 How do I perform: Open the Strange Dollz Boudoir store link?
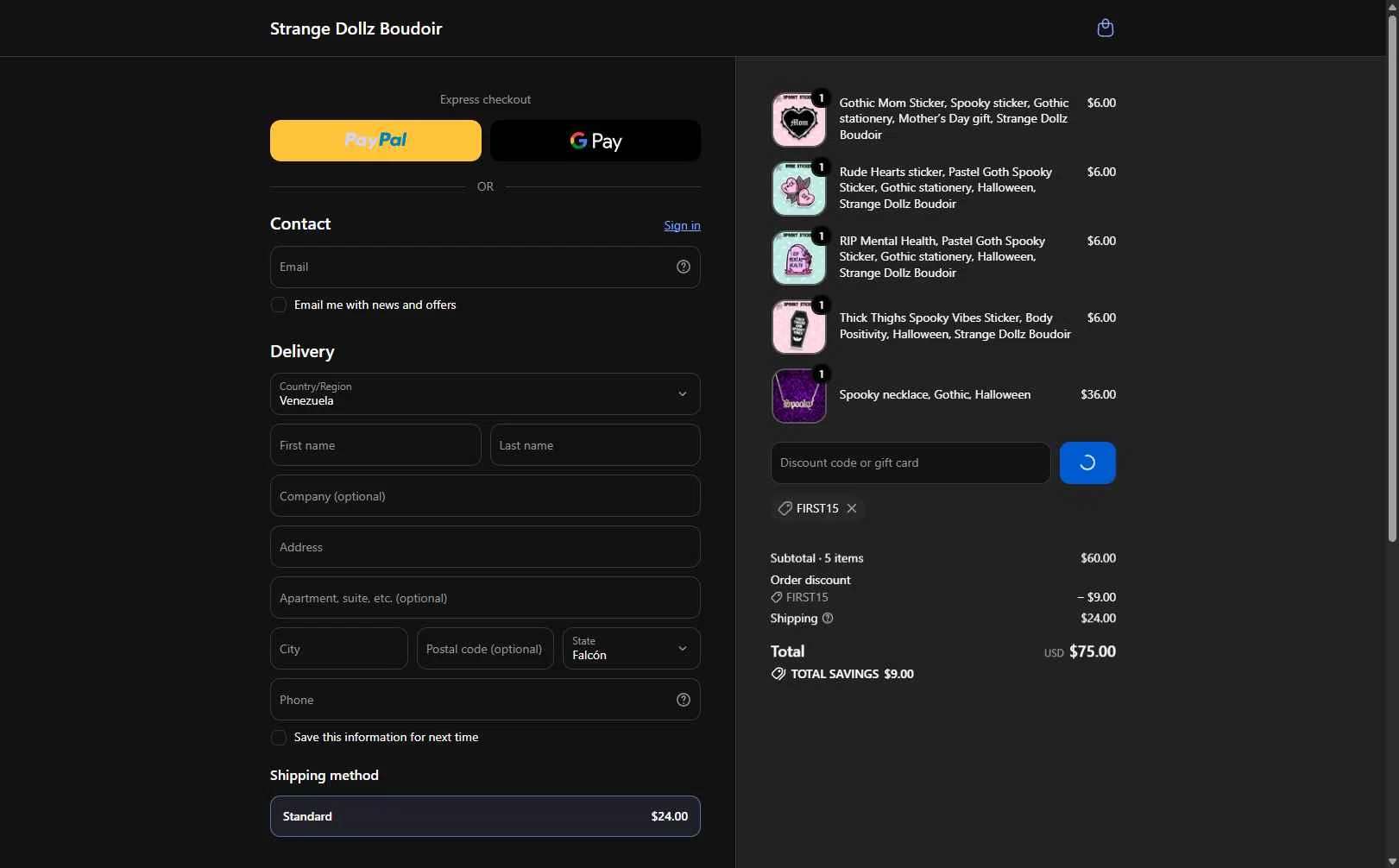[356, 28]
